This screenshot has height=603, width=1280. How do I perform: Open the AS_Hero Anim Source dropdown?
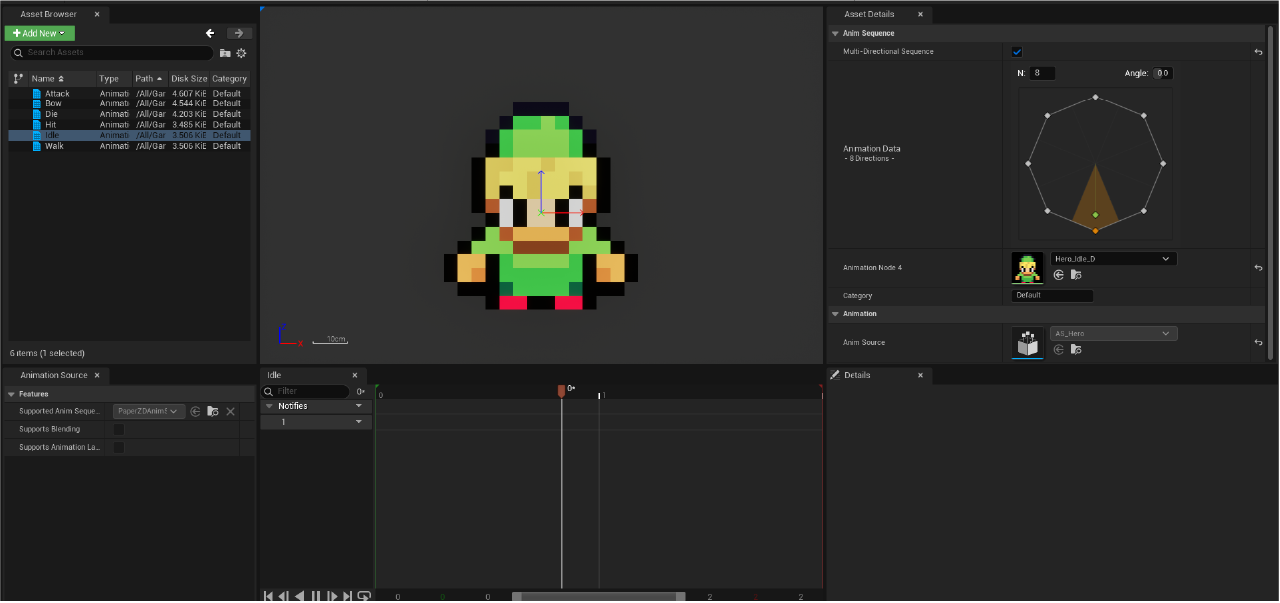[1114, 333]
